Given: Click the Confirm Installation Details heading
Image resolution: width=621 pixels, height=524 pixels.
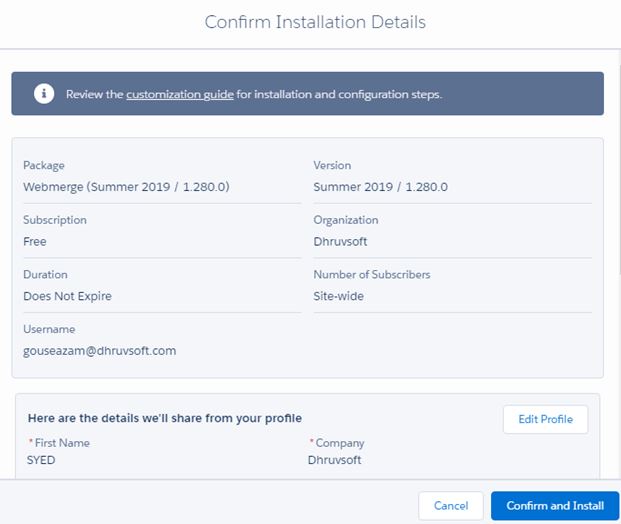Looking at the screenshot, I should 315,22.
